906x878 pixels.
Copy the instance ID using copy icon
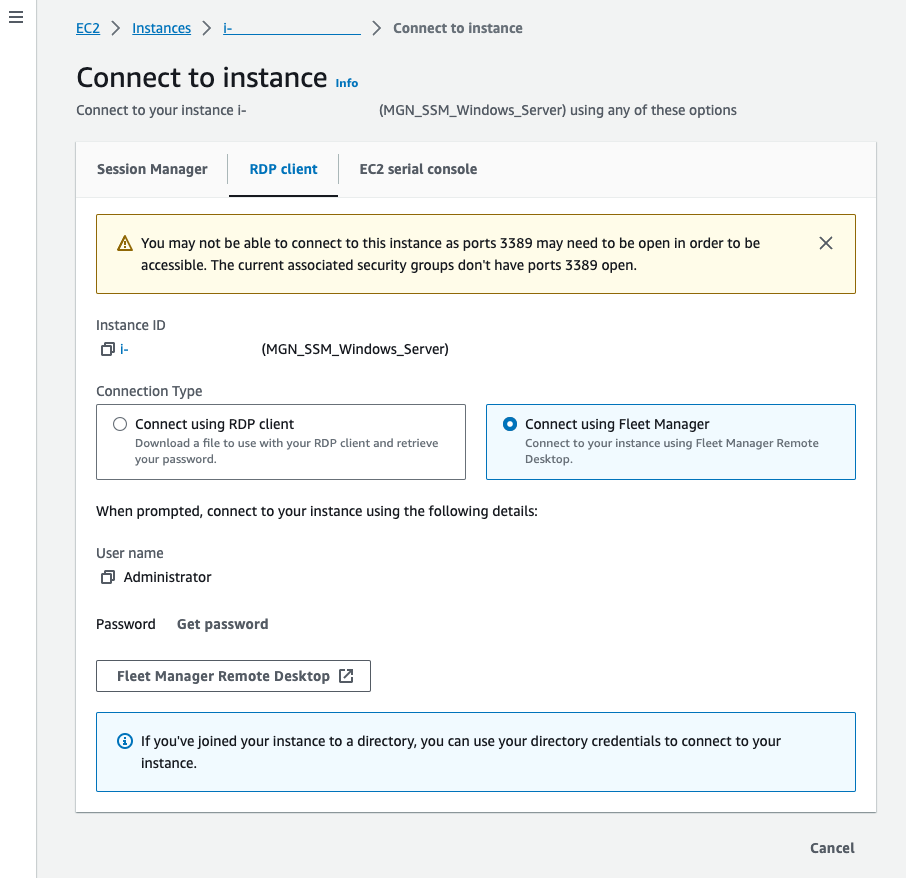point(108,349)
